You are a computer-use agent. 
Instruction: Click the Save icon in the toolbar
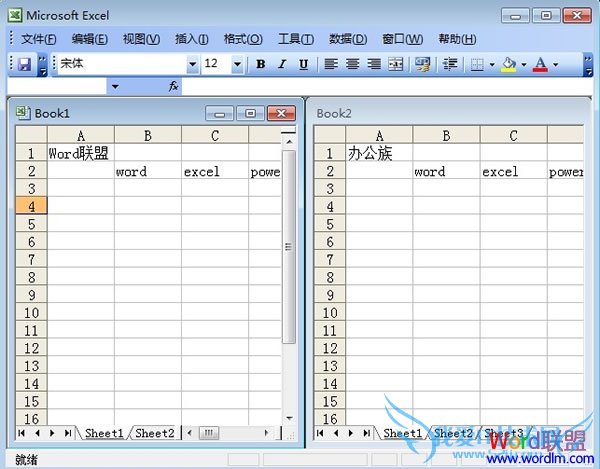24,64
